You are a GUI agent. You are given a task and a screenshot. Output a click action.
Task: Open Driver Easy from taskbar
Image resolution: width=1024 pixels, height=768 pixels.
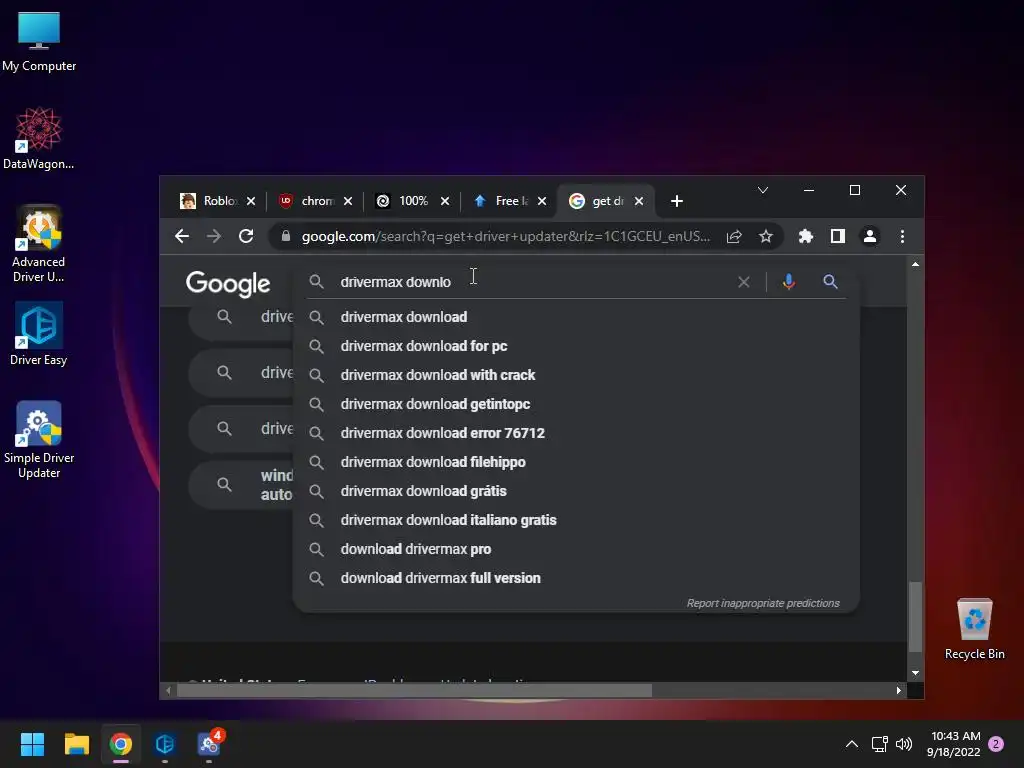coord(165,744)
